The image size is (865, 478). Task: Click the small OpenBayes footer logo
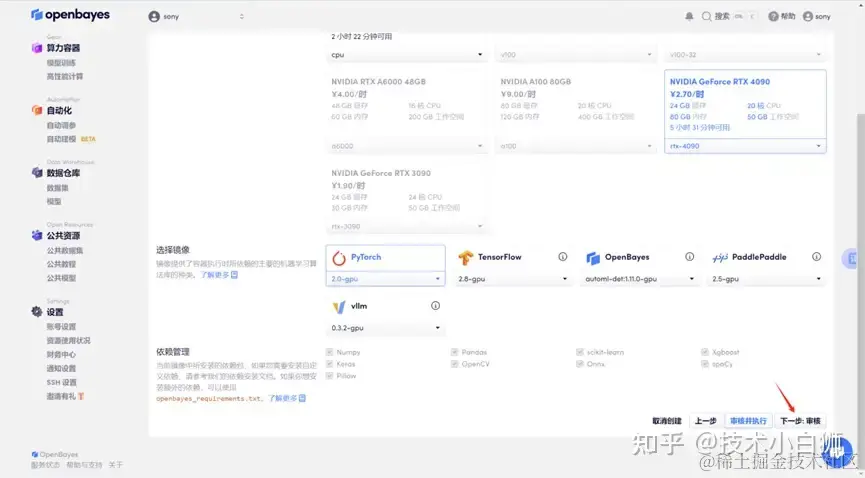coord(35,454)
